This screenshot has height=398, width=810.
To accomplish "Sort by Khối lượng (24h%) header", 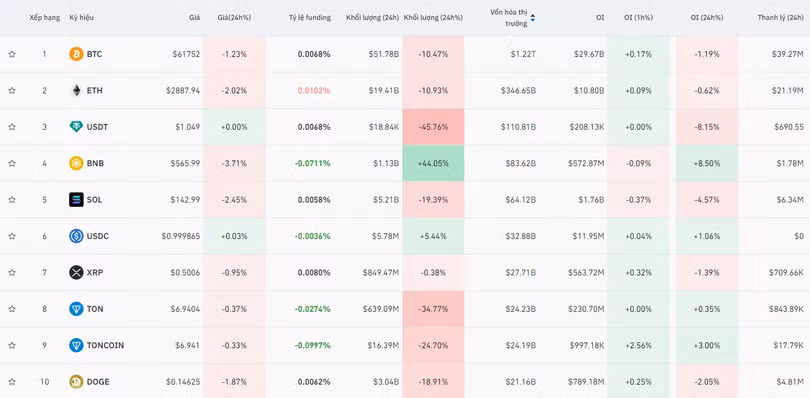I will (x=433, y=18).
